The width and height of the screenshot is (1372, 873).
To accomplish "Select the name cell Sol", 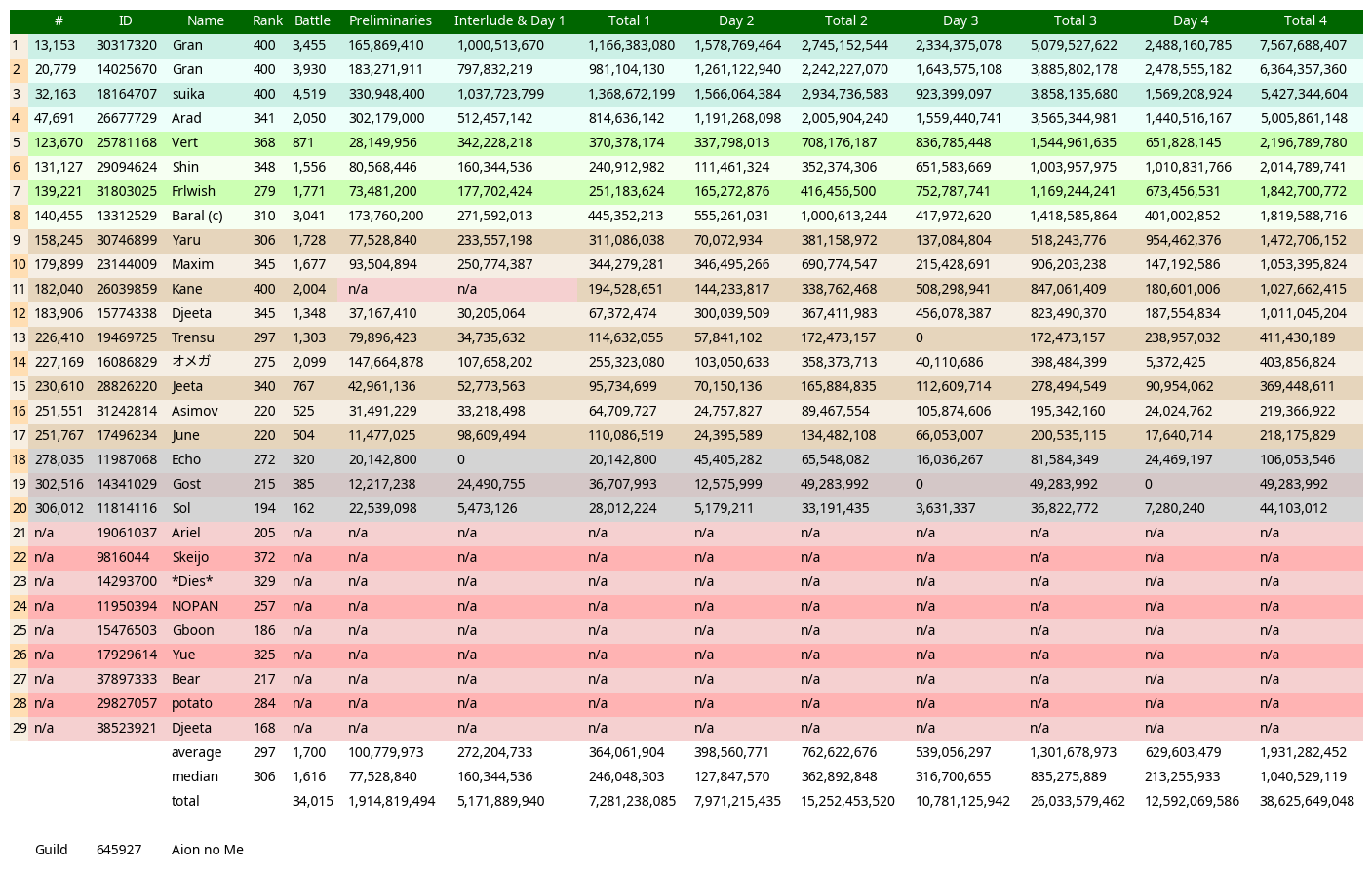I will tap(181, 508).
